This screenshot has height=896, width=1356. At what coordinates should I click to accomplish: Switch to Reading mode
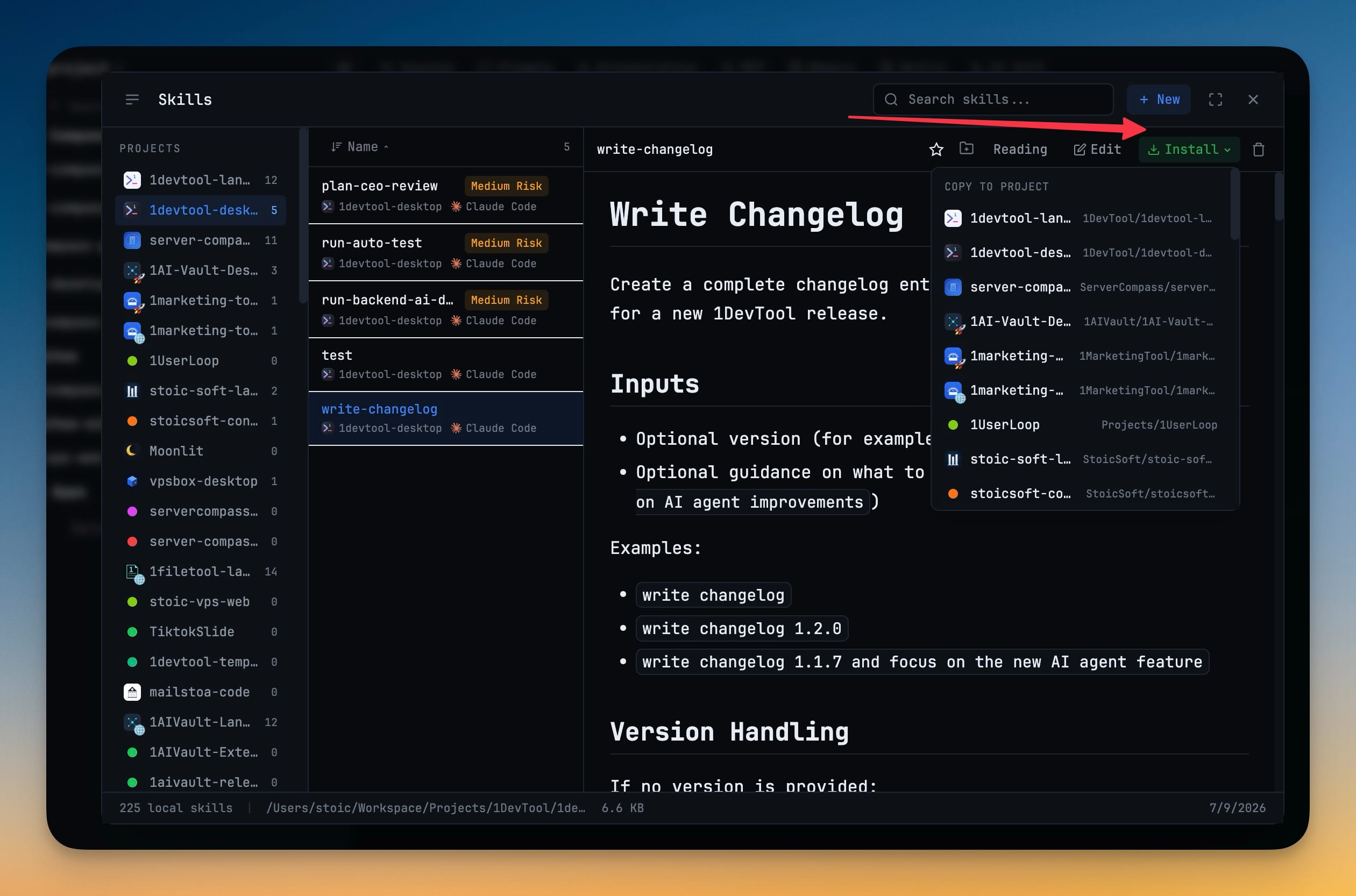point(1020,149)
